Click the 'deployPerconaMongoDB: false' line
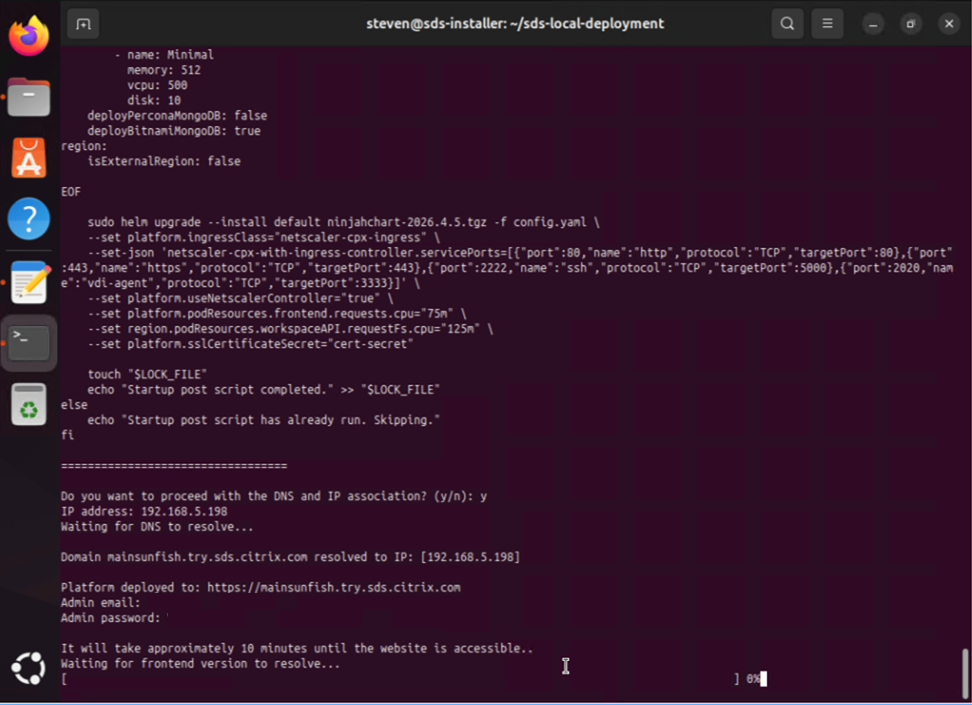 click(x=177, y=115)
